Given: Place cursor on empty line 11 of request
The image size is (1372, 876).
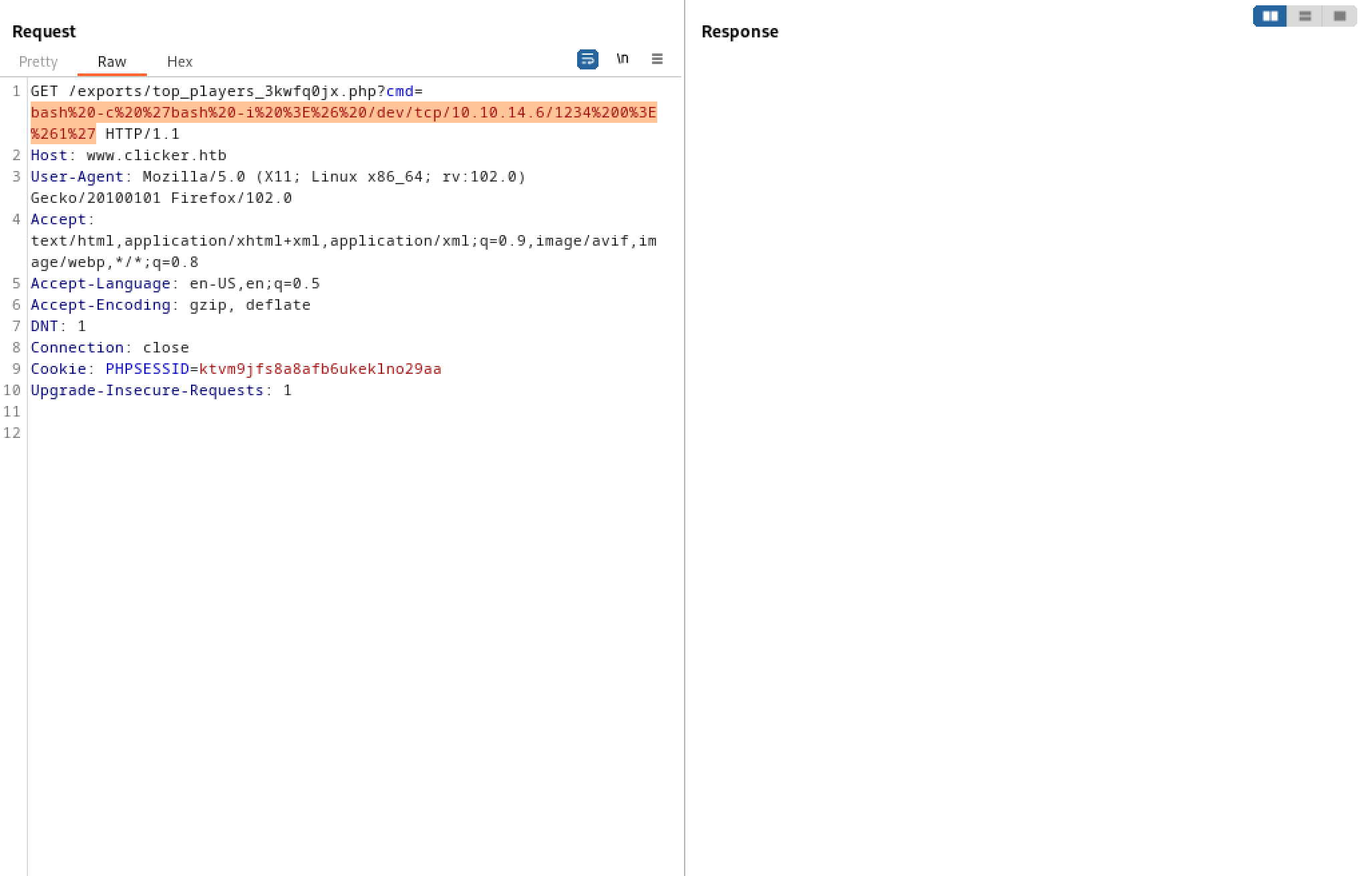Looking at the screenshot, I should [354, 411].
